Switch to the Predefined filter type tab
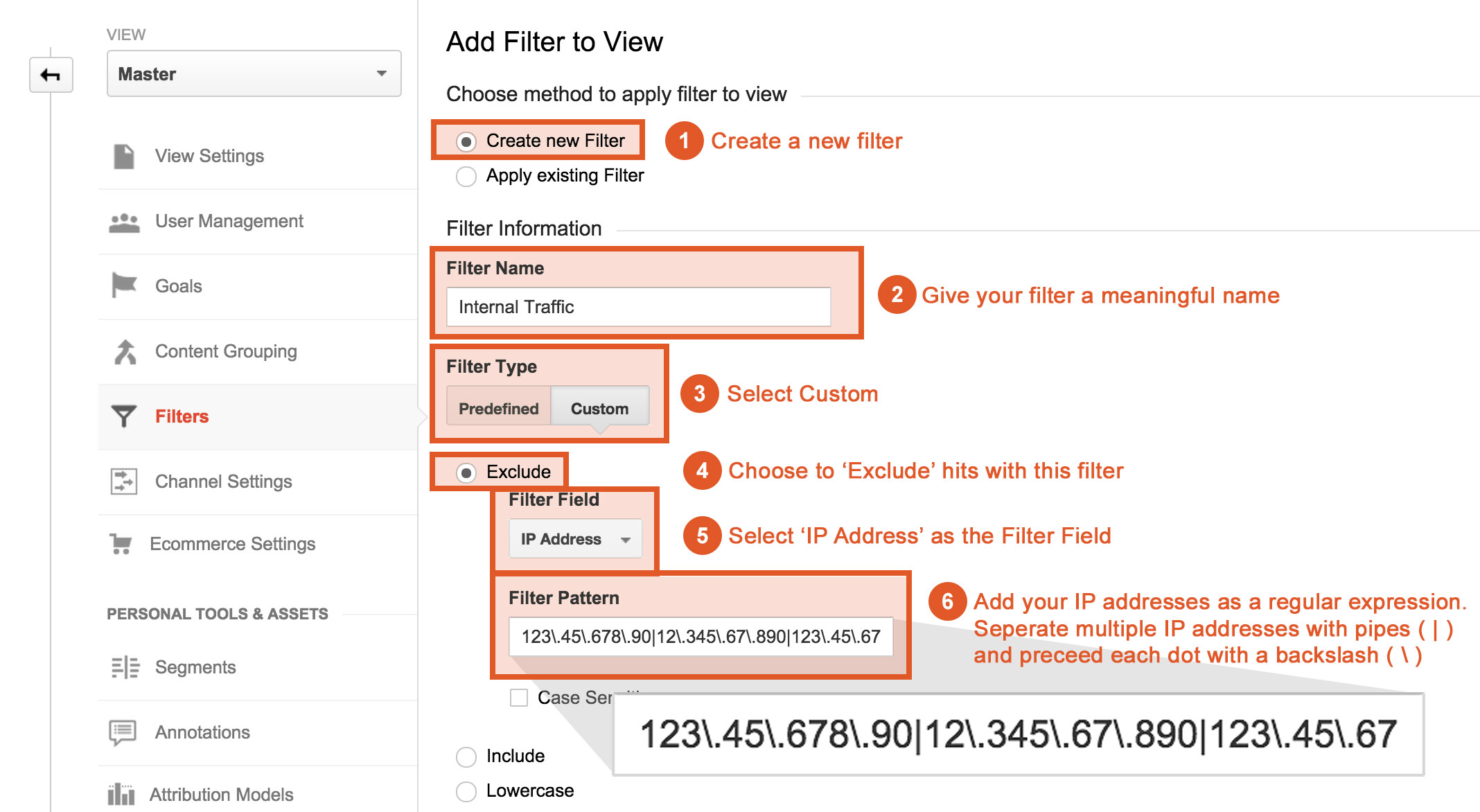 point(499,409)
